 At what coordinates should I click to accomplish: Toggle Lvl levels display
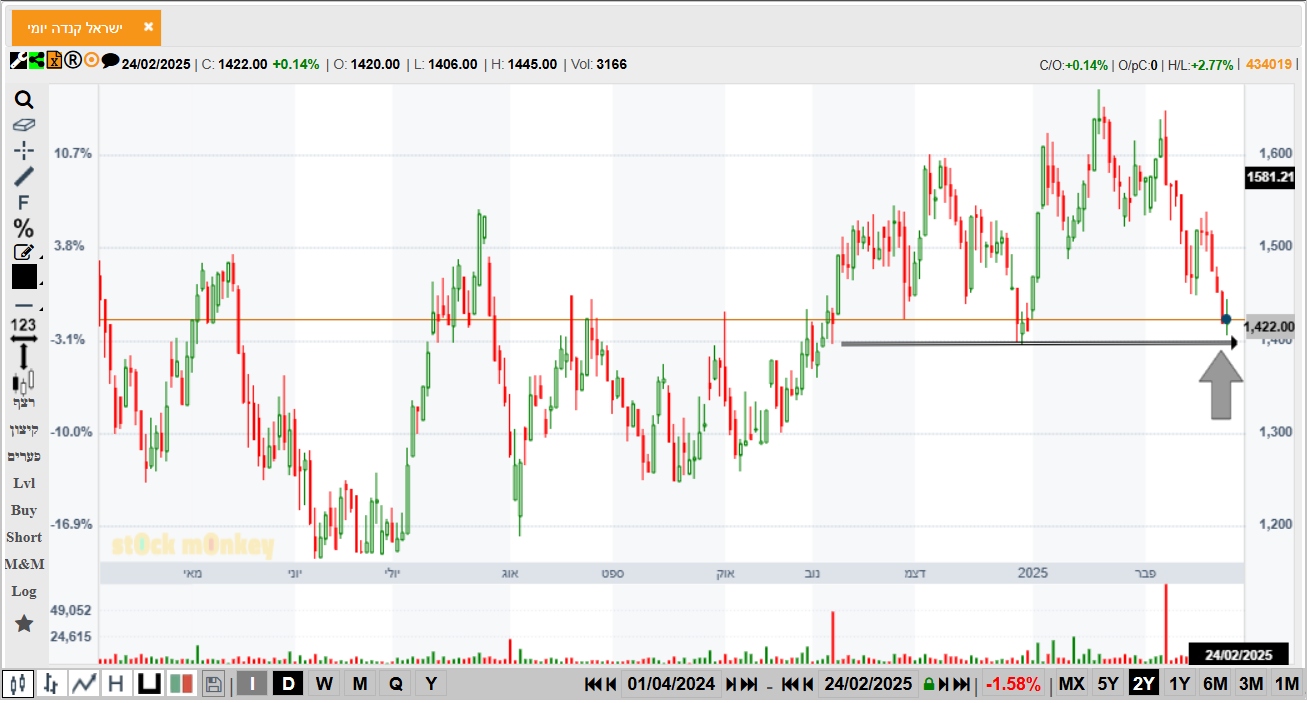point(24,483)
